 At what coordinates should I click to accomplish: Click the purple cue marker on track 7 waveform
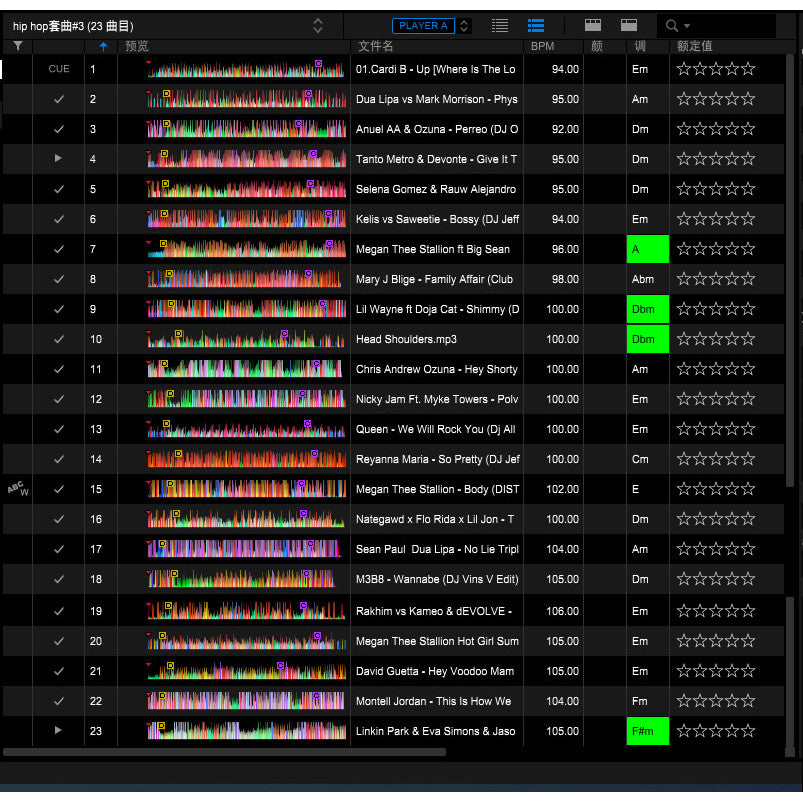point(329,243)
